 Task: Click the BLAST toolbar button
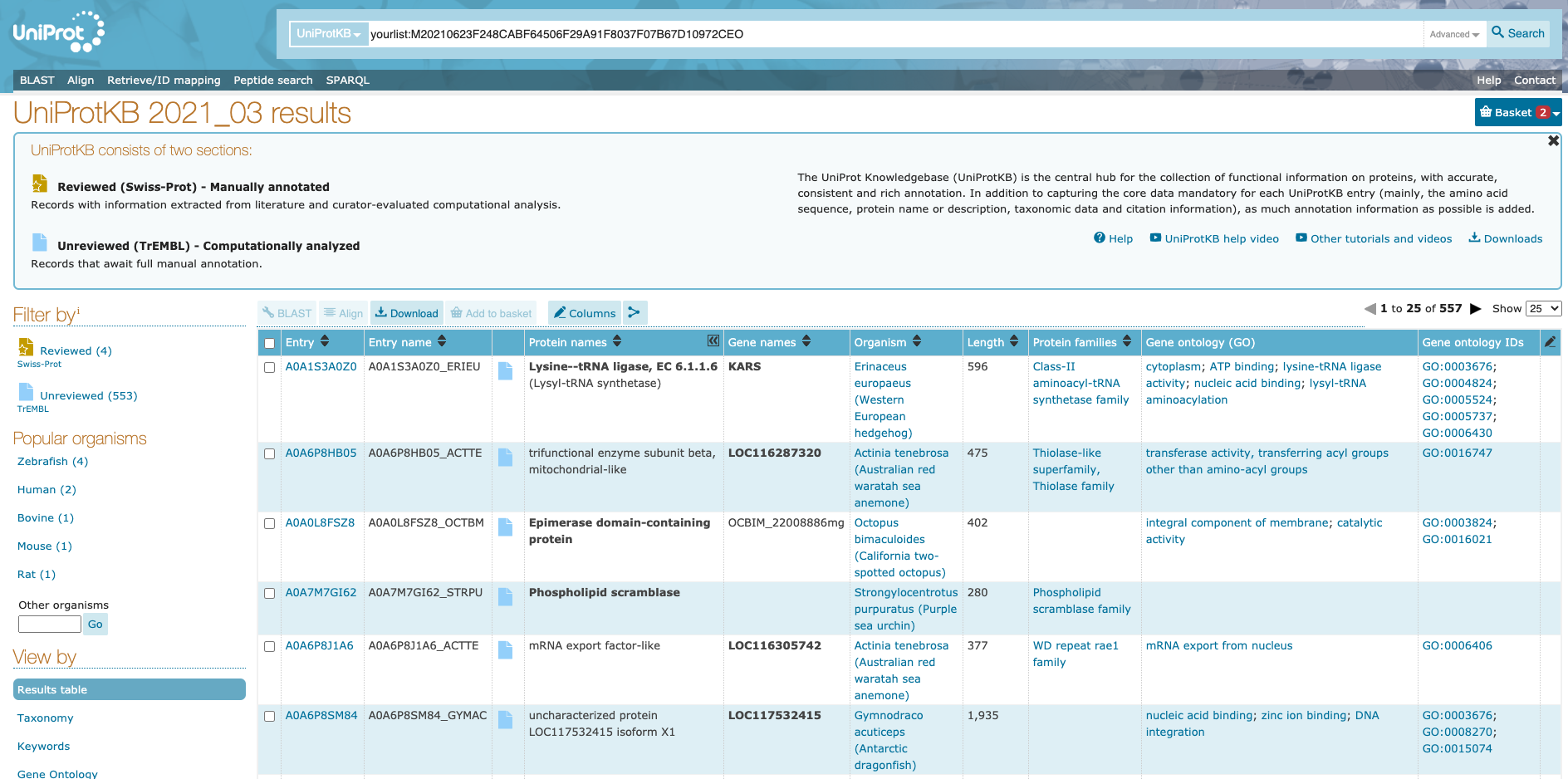(287, 313)
